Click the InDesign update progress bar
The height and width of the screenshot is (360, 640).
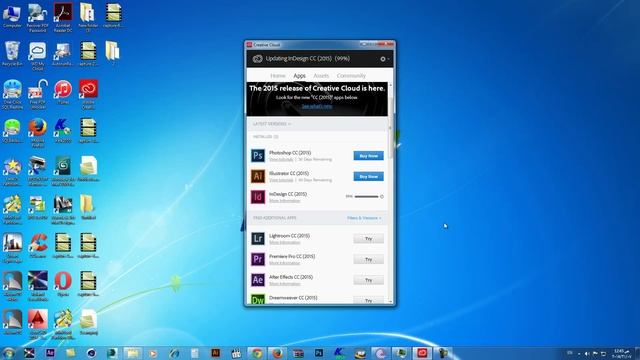pyautogui.click(x=366, y=196)
